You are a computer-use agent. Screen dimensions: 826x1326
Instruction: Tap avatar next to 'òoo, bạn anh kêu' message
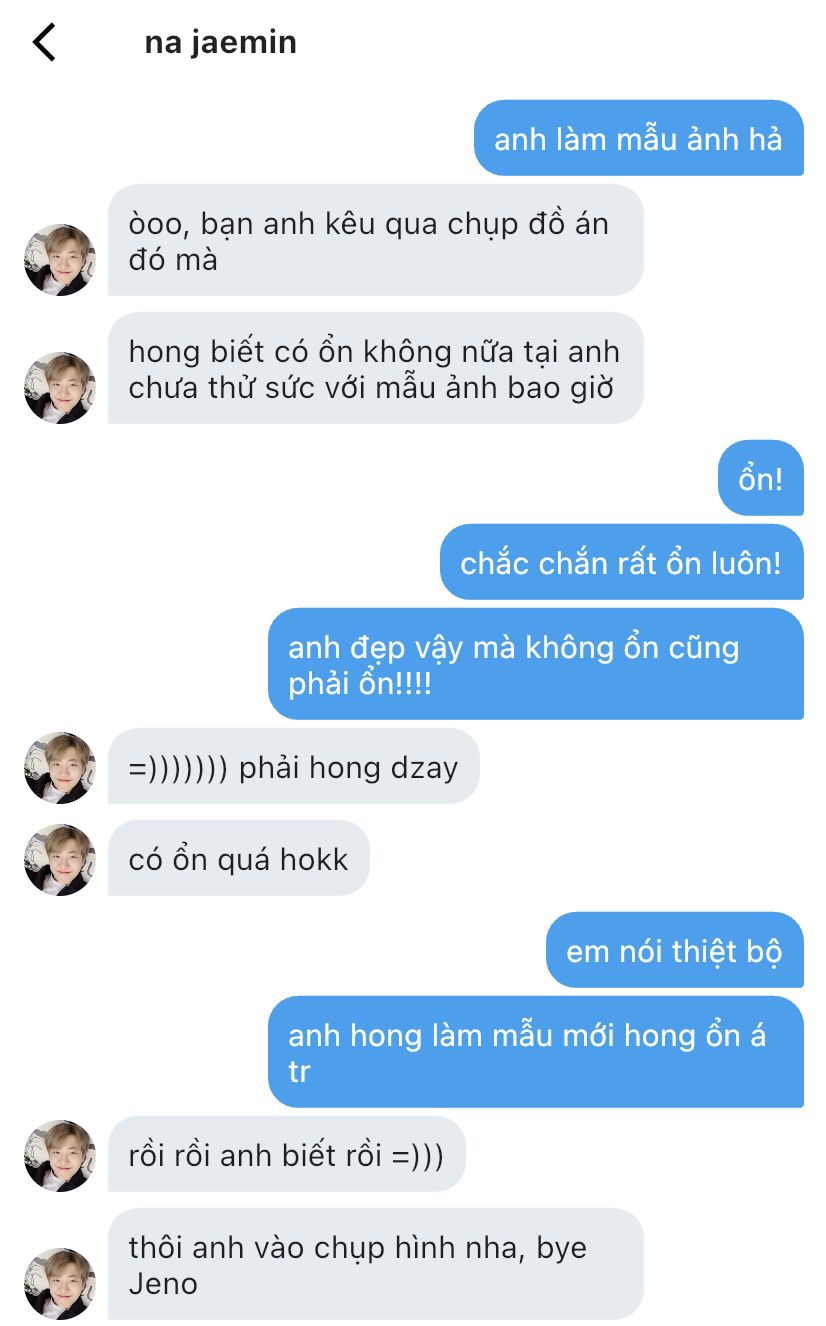pyautogui.click(x=60, y=260)
